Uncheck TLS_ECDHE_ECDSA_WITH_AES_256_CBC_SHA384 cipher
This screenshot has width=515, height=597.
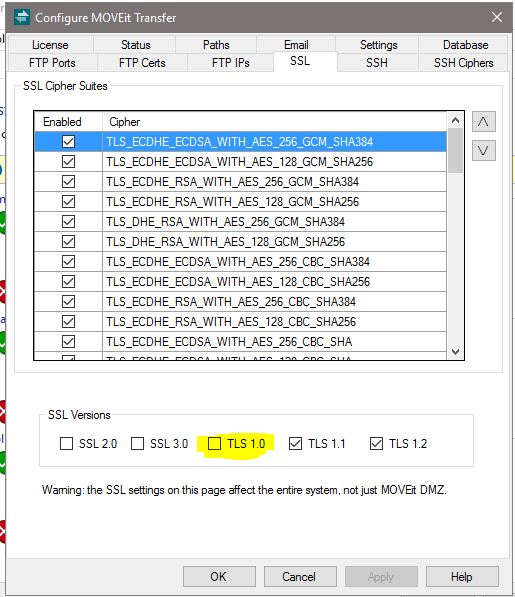(x=69, y=262)
